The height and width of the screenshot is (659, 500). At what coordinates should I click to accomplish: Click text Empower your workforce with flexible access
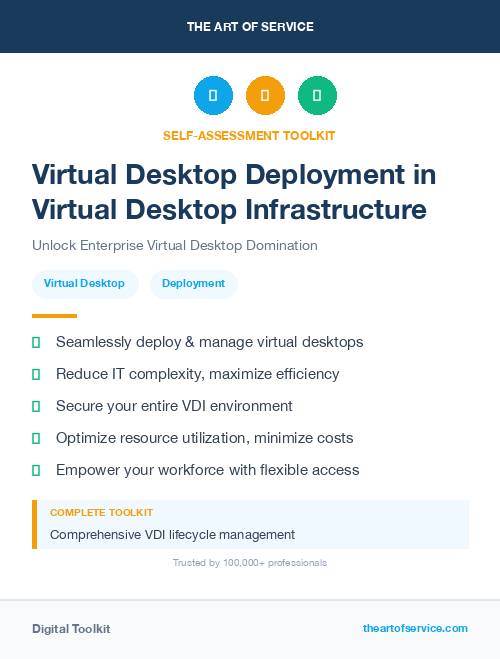coord(208,470)
